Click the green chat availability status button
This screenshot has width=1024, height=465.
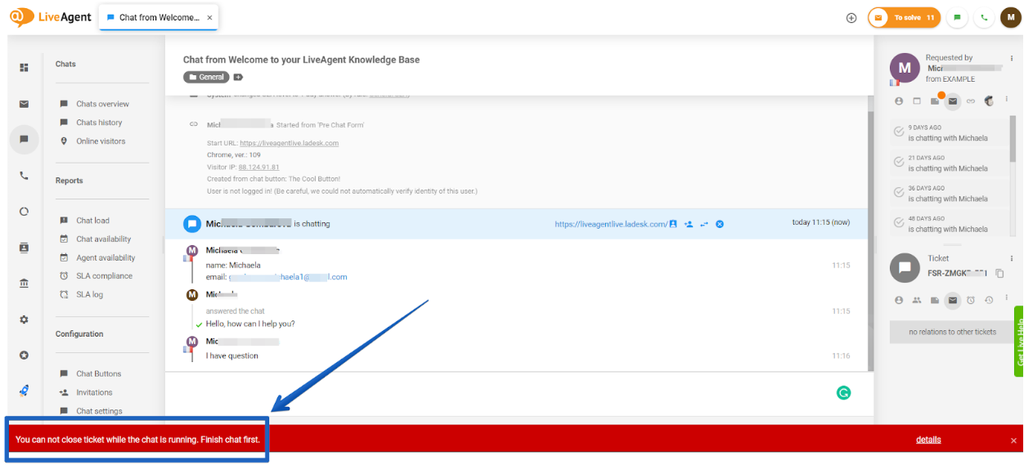coord(958,17)
